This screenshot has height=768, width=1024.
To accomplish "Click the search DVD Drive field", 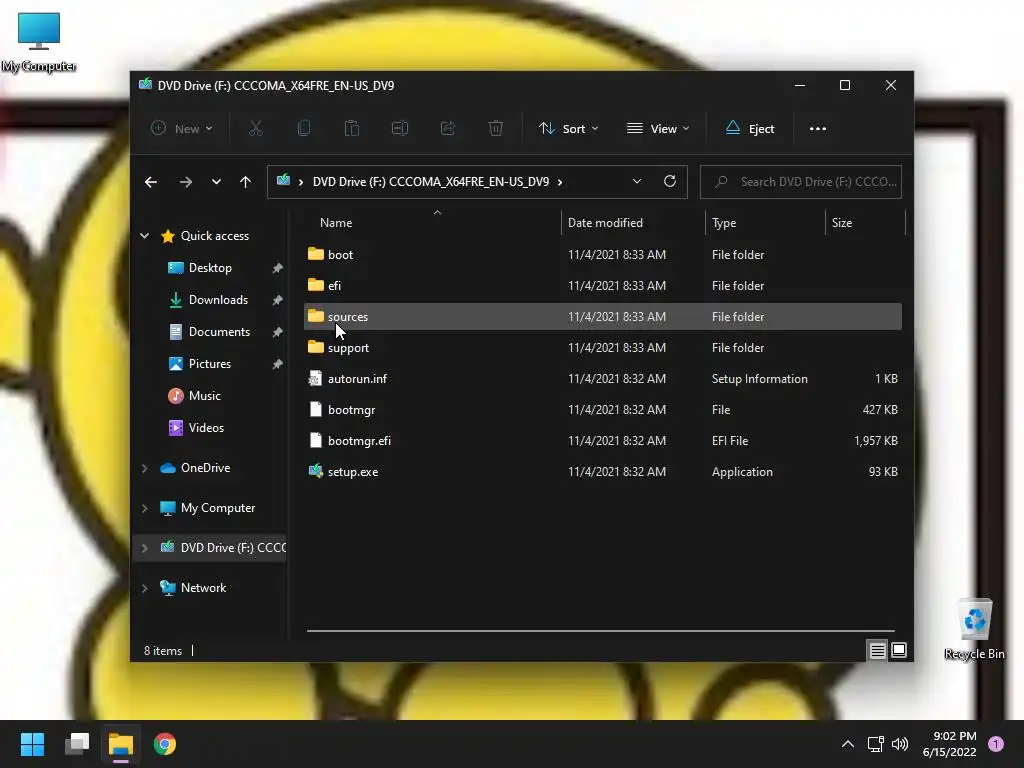I will point(801,182).
